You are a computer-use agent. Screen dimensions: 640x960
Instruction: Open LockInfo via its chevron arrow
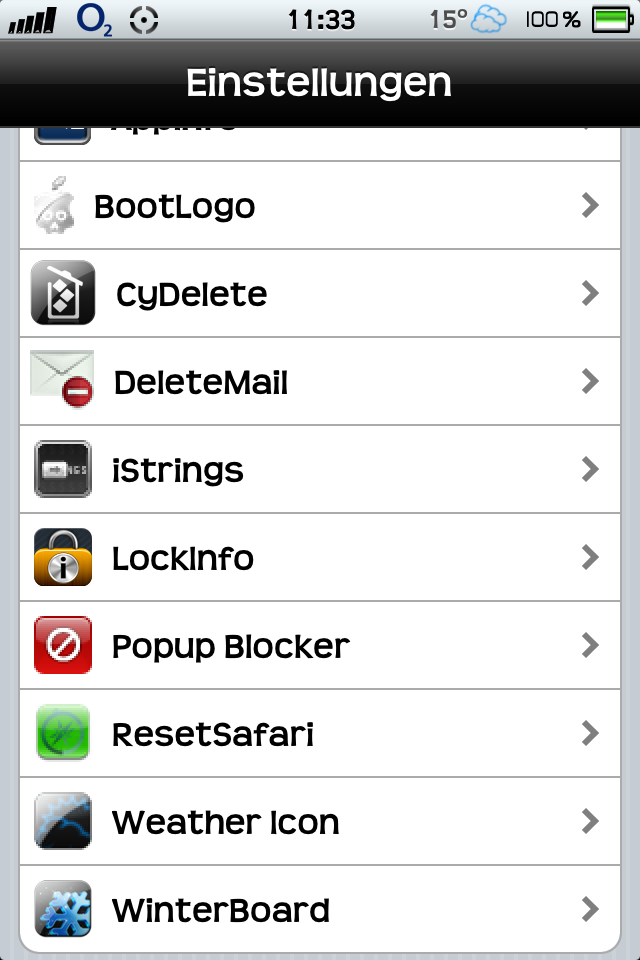590,557
